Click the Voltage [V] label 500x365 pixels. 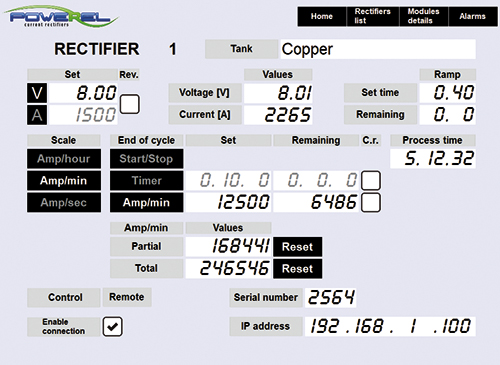(205, 93)
